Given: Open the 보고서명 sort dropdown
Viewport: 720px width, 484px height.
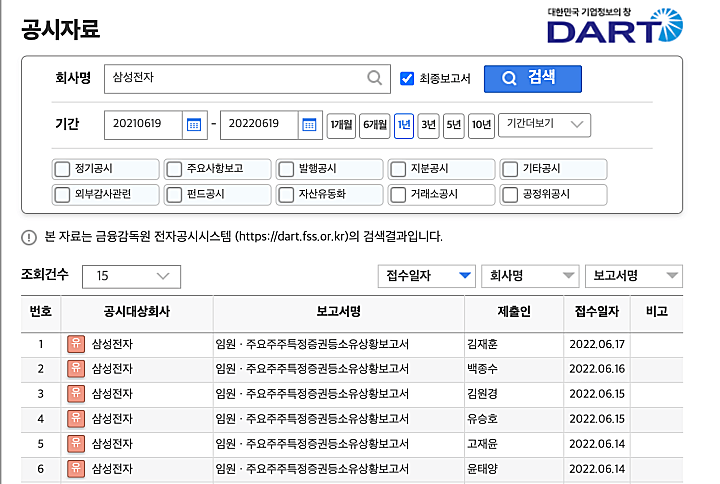Looking at the screenshot, I should [x=634, y=276].
